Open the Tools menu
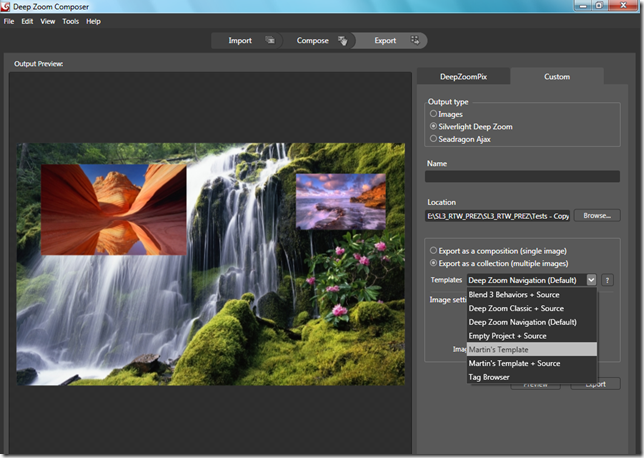The height and width of the screenshot is (458, 644). click(70, 21)
